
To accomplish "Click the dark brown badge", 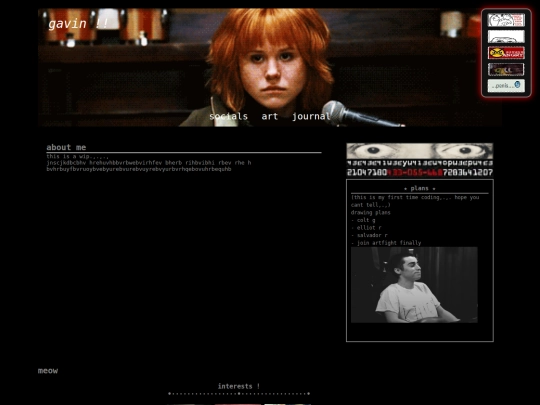I will point(506,70).
